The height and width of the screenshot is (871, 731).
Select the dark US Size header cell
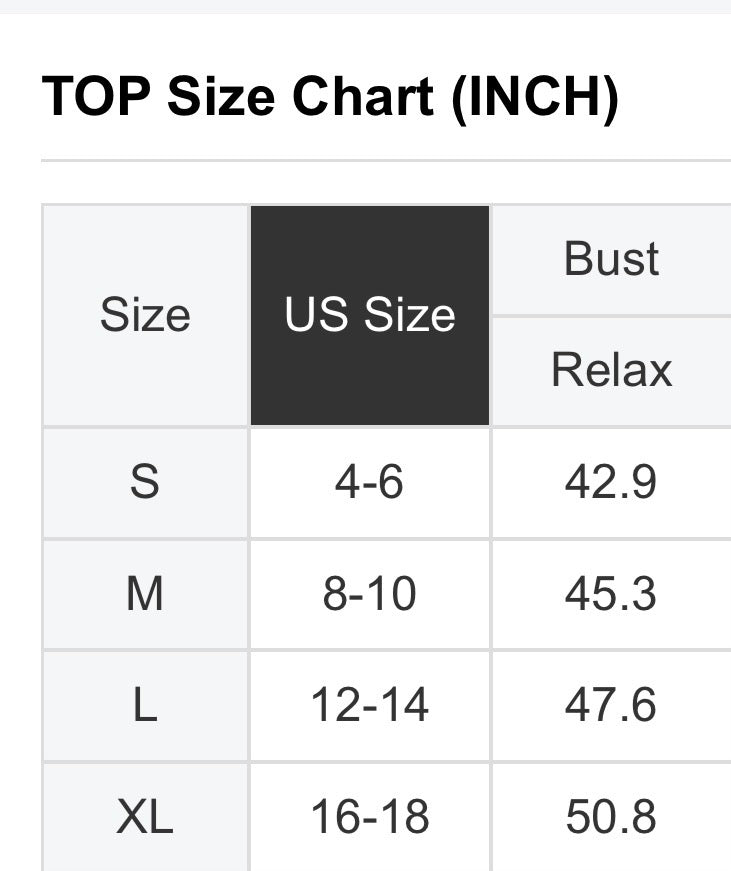click(370, 315)
